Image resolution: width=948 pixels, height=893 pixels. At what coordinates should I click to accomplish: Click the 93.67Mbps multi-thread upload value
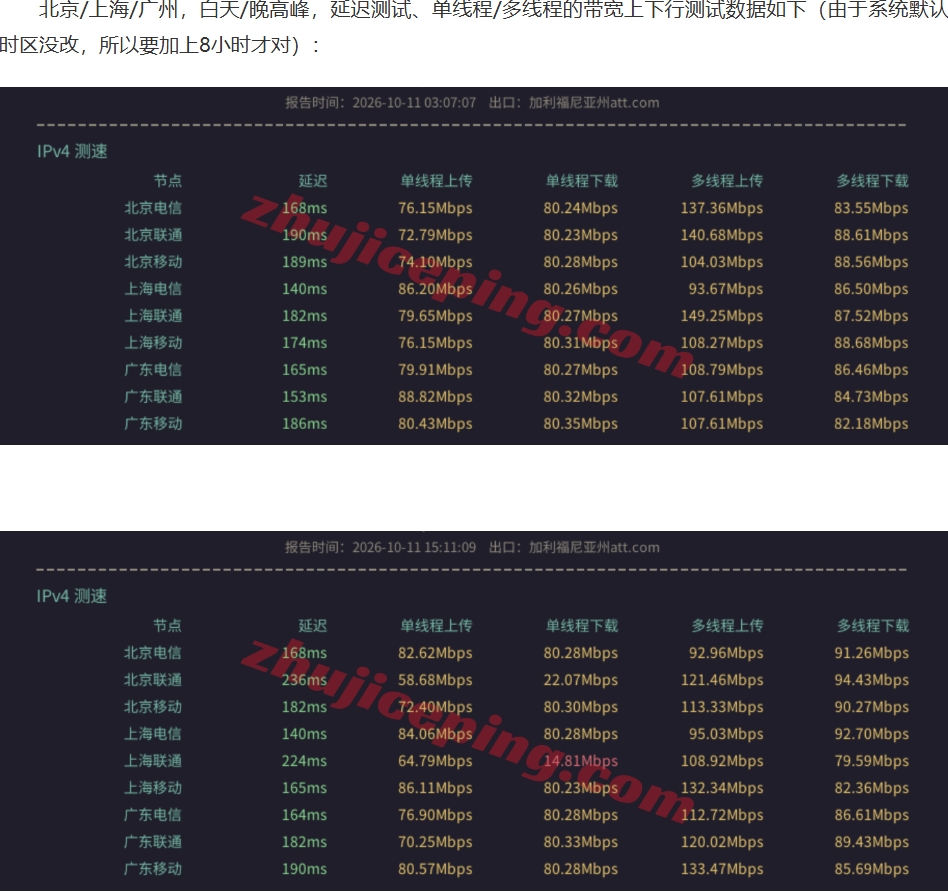(726, 289)
